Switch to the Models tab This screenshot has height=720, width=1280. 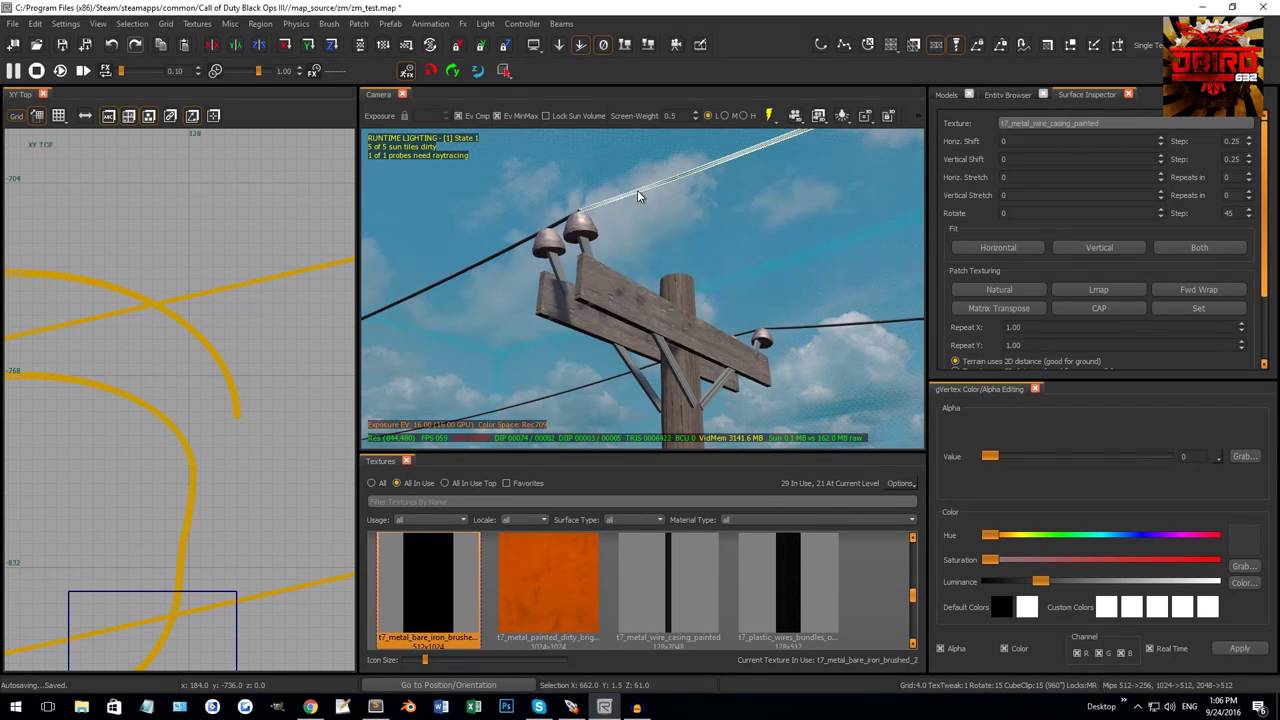(947, 95)
